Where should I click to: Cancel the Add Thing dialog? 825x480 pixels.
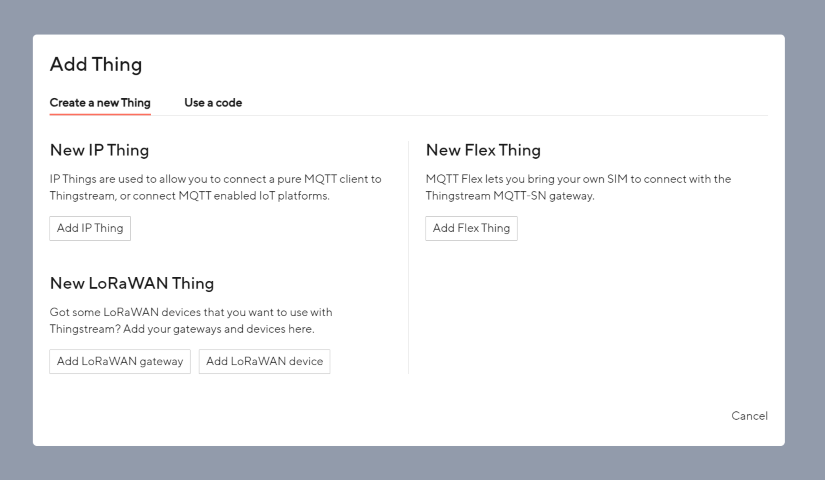(x=749, y=416)
